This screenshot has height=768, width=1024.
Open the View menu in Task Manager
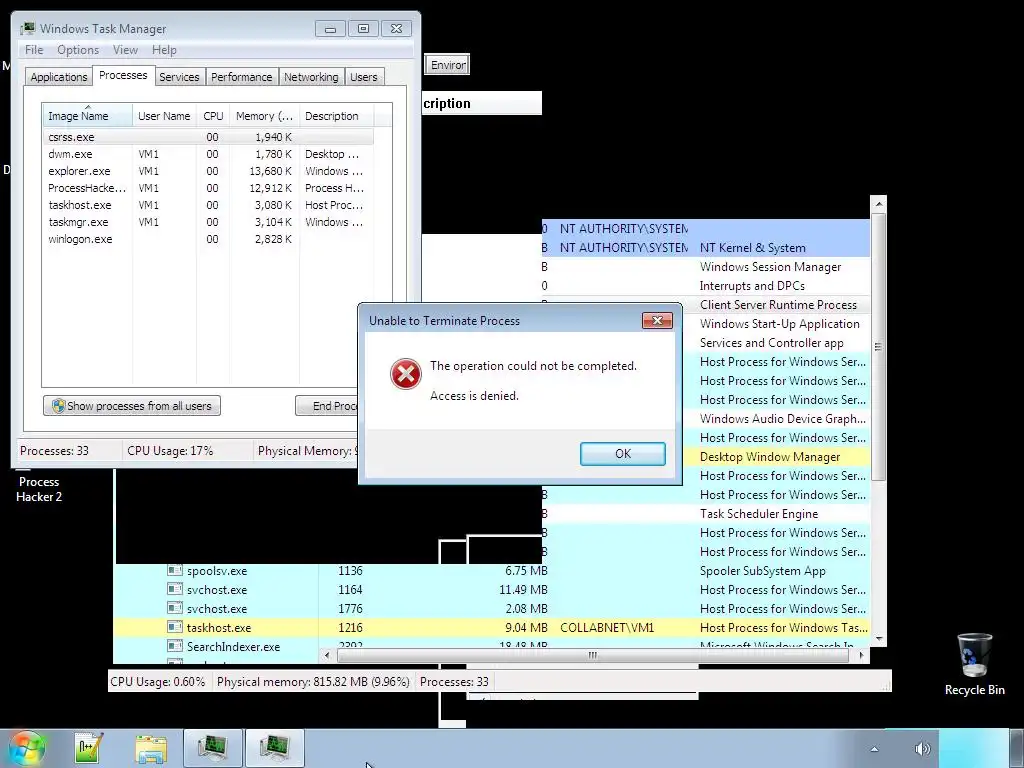tap(125, 50)
